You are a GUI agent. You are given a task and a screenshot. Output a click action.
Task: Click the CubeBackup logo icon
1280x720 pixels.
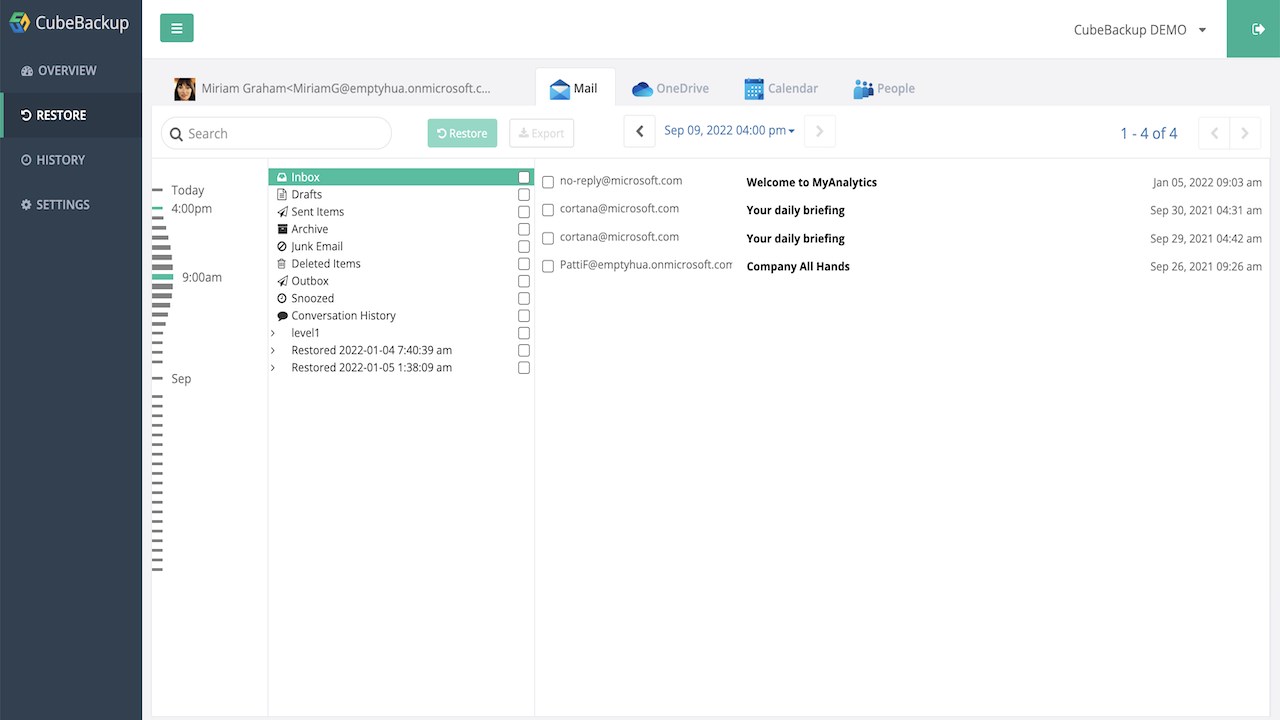(x=19, y=22)
